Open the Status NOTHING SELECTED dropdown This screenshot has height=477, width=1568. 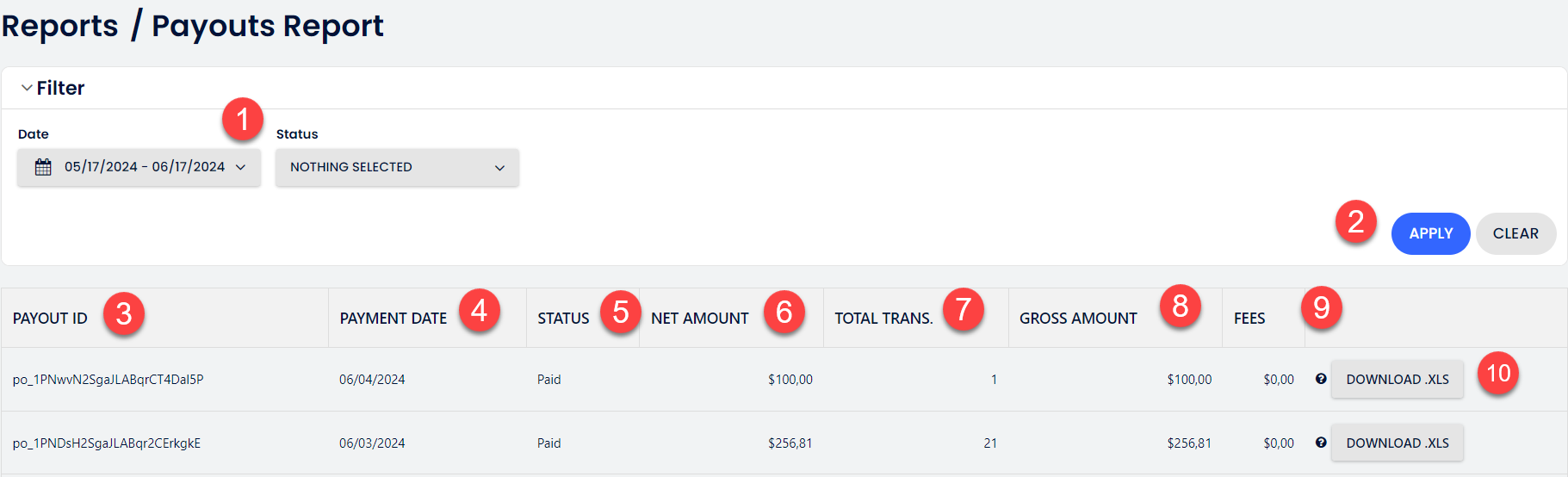(397, 167)
